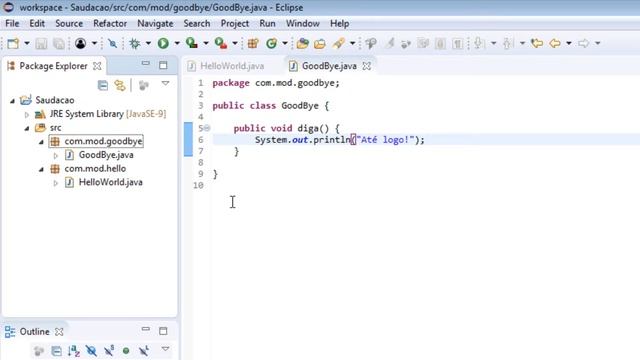Click the Last Edit Location icon
Image resolution: width=640 pixels, height=360 pixels.
tap(537, 43)
